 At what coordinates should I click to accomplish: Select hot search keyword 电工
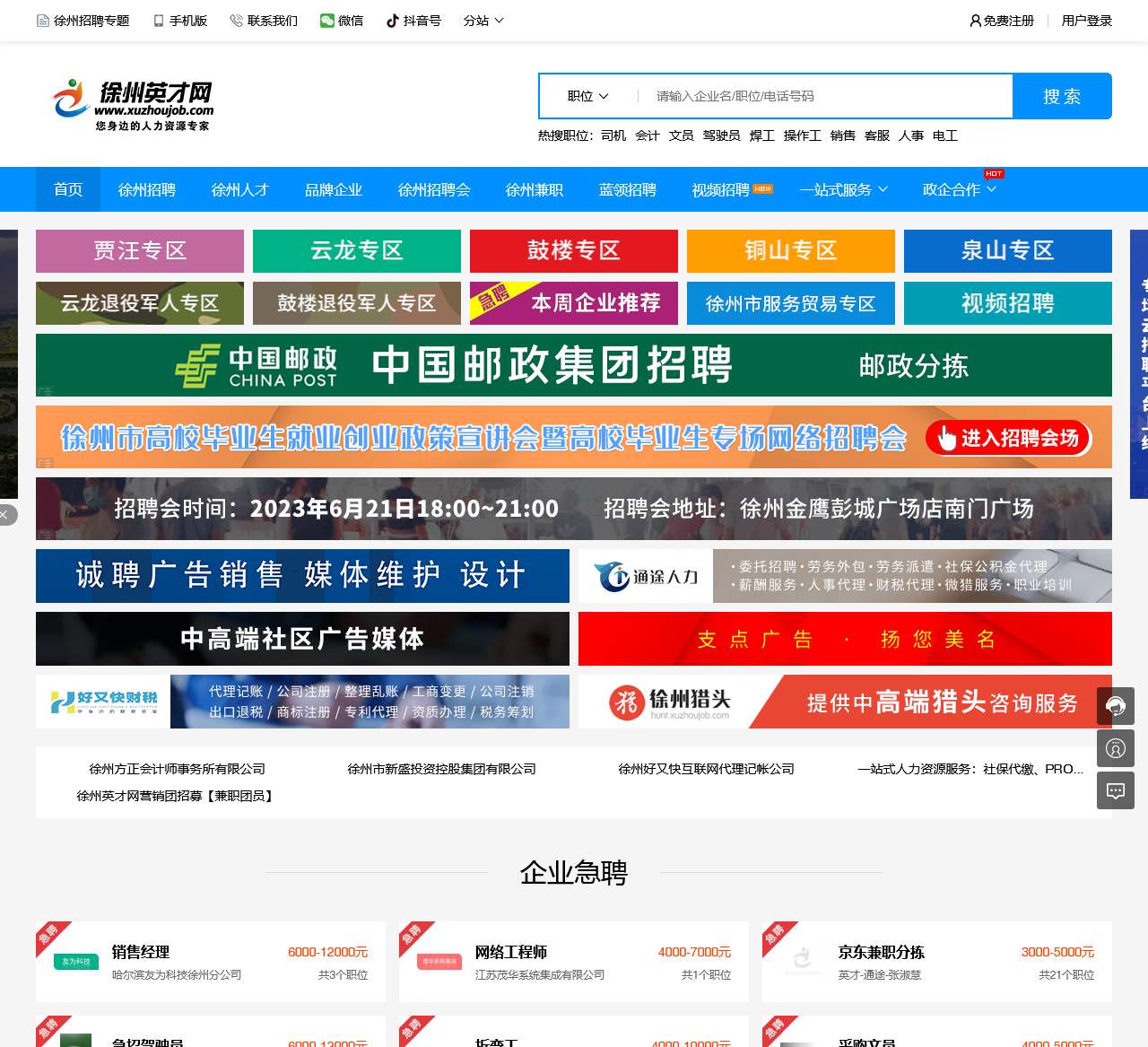(x=945, y=135)
